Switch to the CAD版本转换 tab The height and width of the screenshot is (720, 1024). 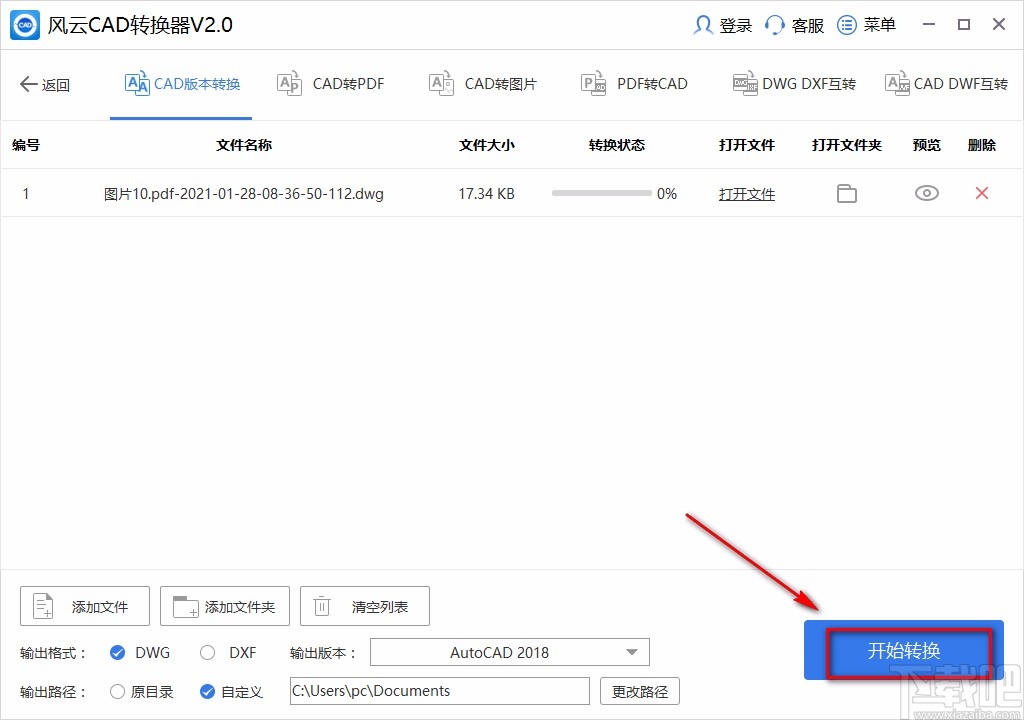pyautogui.click(x=181, y=84)
